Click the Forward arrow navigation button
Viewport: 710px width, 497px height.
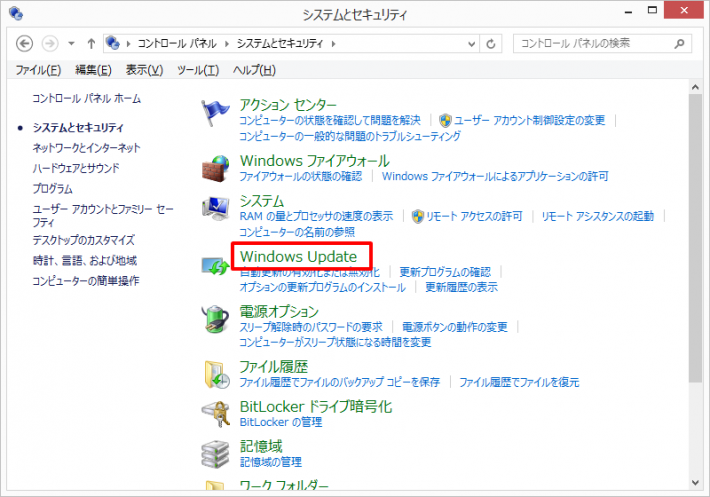[x=50, y=43]
